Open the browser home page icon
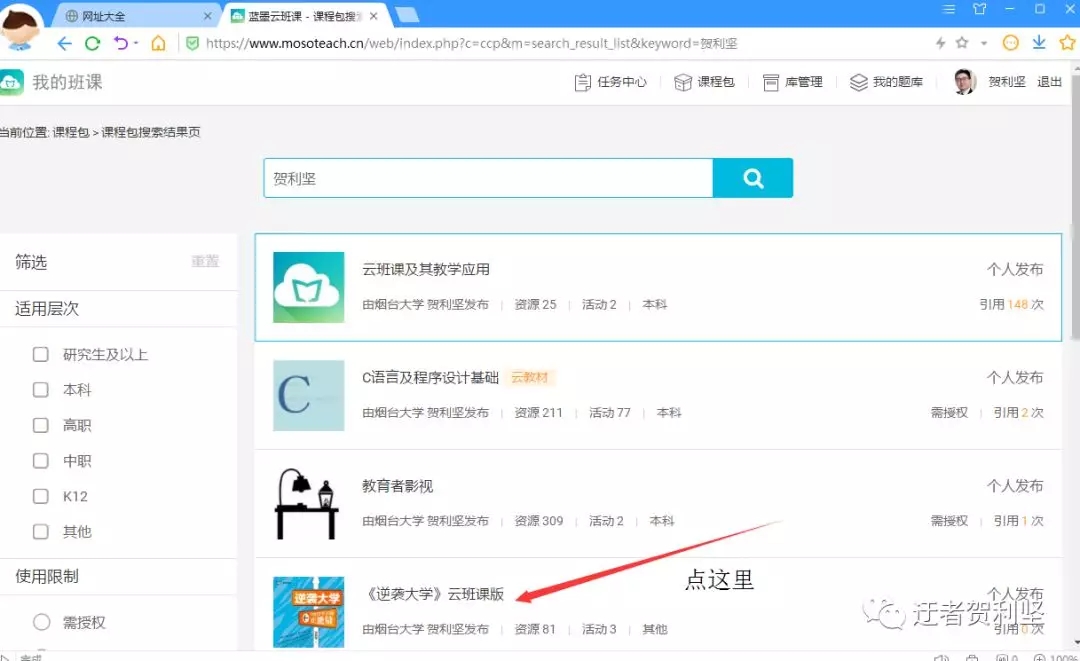This screenshot has width=1080, height=661. (158, 43)
